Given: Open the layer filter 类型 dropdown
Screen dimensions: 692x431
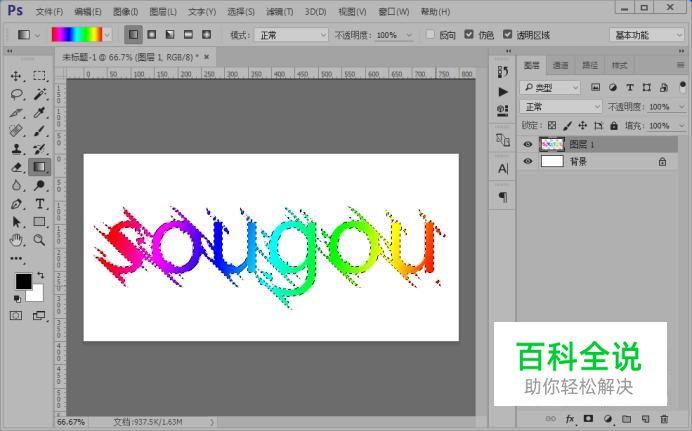Looking at the screenshot, I should pos(550,88).
